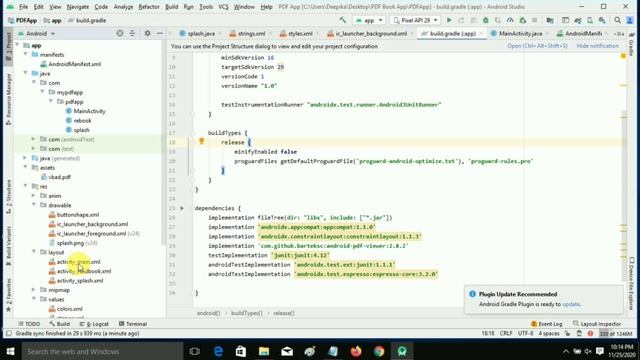
Task: Open the app run configuration dropdown
Action: 369,20
